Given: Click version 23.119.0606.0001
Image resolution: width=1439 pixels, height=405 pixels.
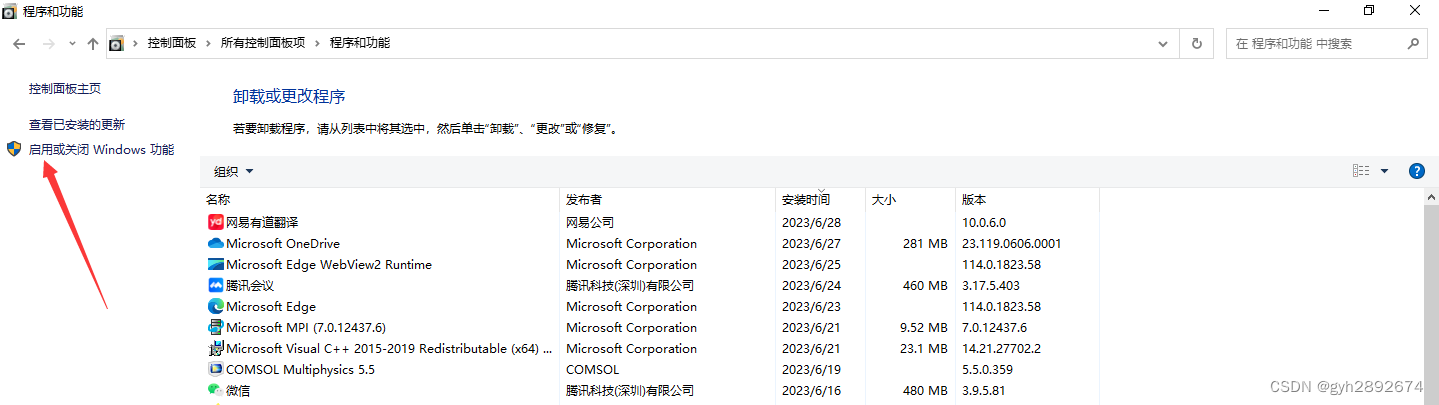Looking at the screenshot, I should (x=1011, y=243).
